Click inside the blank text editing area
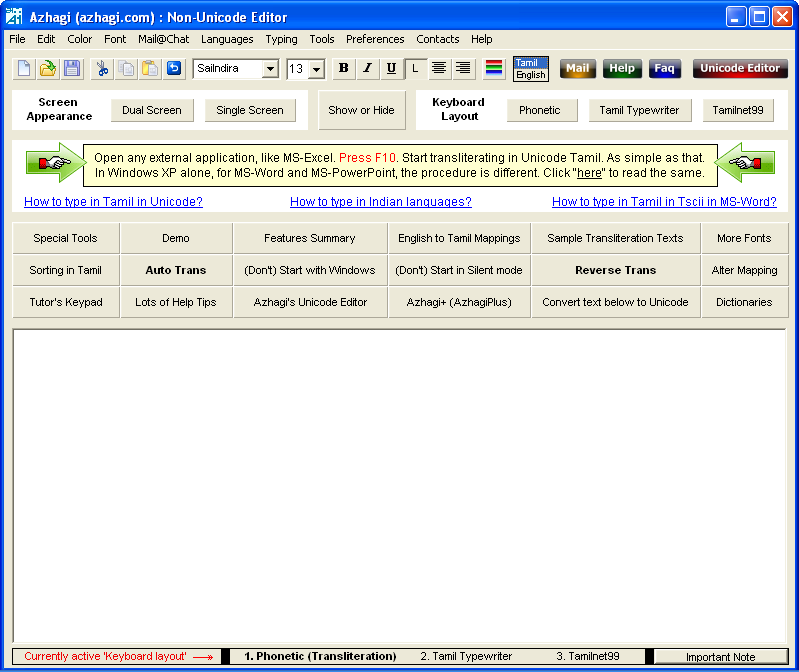The height and width of the screenshot is (672, 799). (400, 486)
